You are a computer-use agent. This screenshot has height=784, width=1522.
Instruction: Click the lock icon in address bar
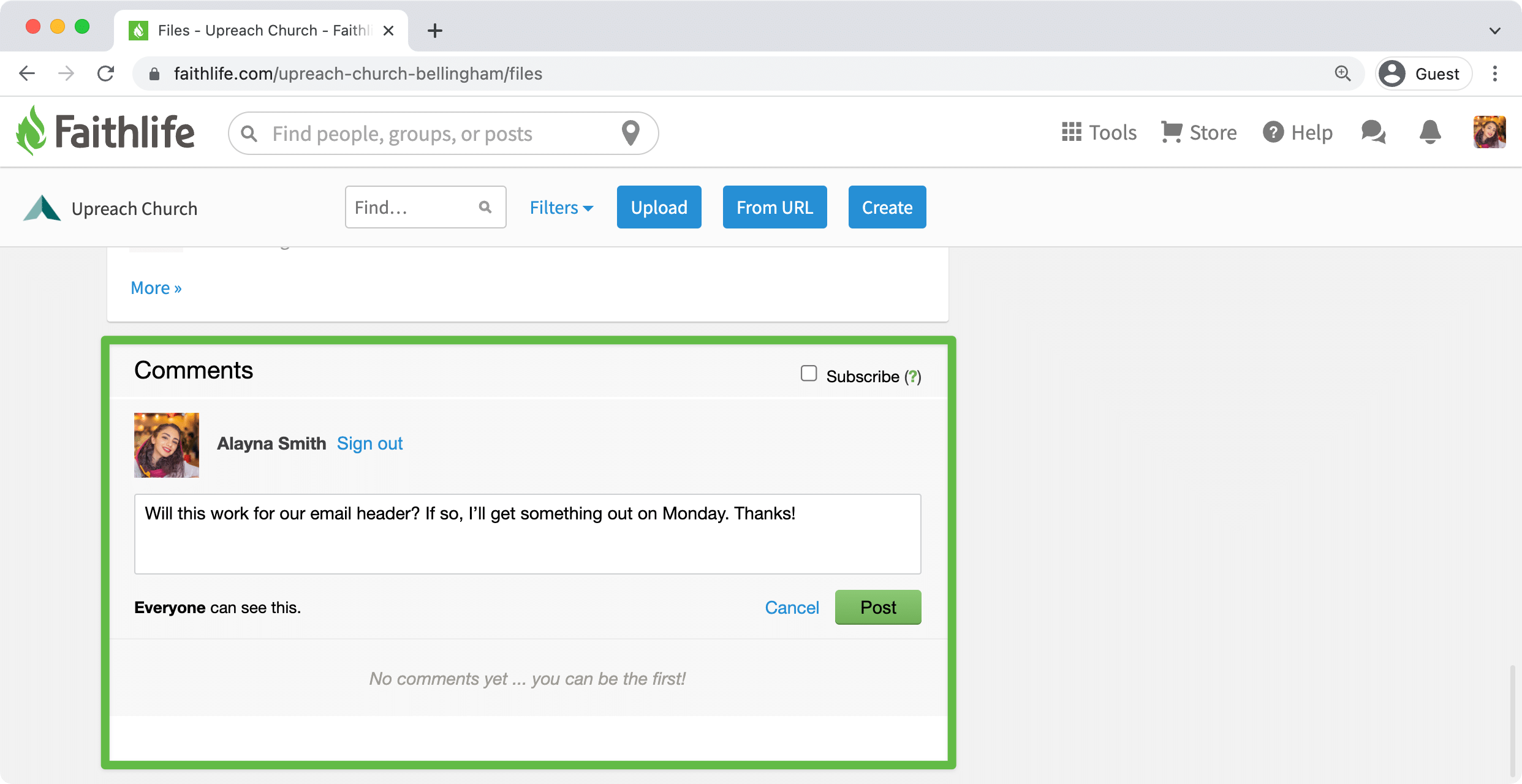tap(154, 73)
